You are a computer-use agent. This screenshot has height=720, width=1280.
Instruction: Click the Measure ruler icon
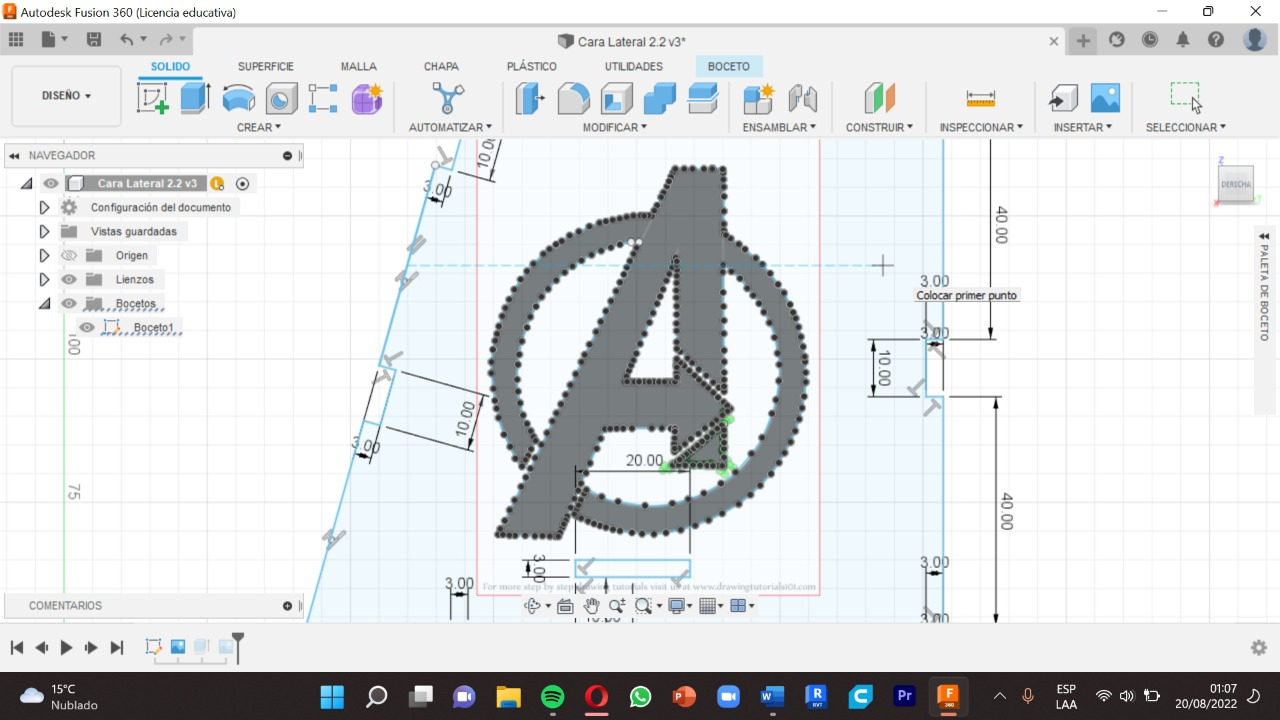coord(980,98)
